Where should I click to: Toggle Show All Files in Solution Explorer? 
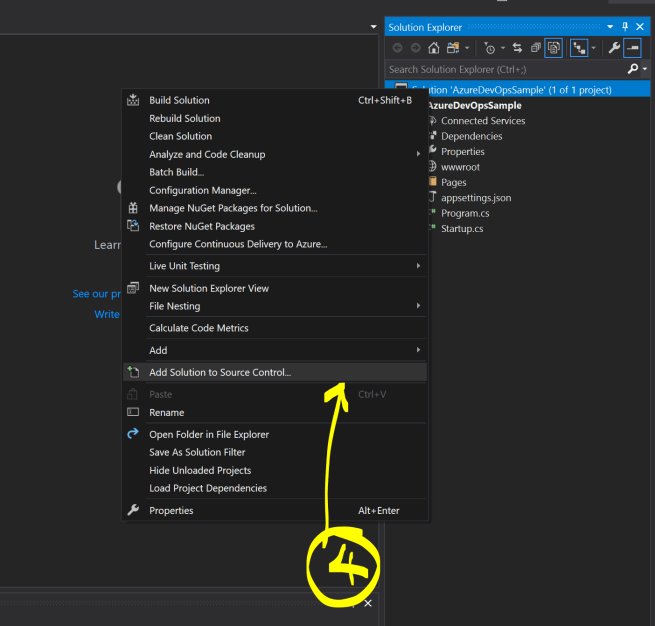555,47
